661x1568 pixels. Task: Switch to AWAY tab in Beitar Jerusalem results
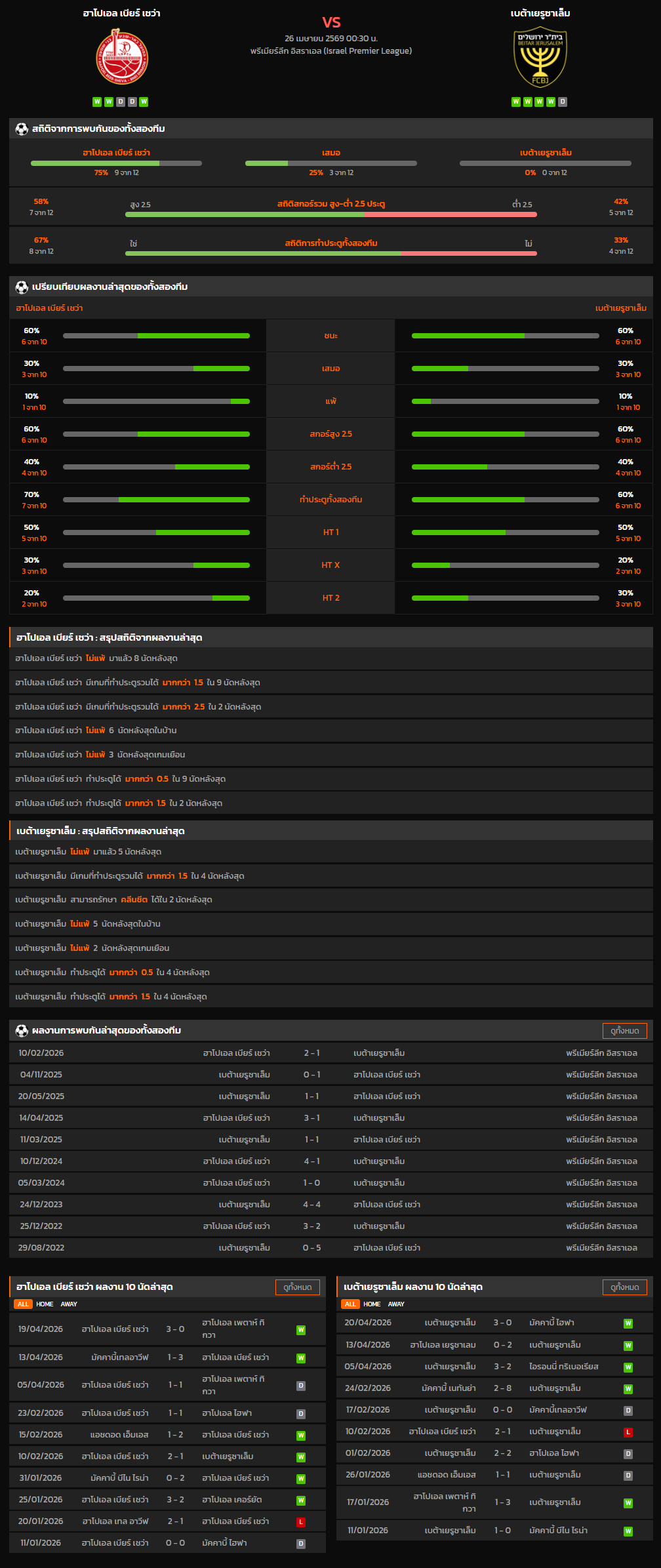pyautogui.click(x=396, y=1304)
